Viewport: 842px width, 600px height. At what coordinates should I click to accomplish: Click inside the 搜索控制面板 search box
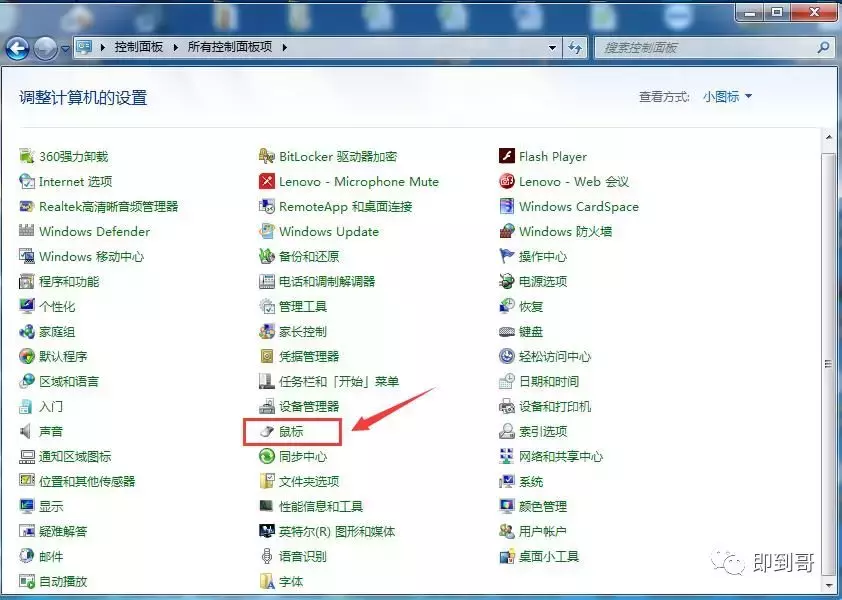click(700, 46)
